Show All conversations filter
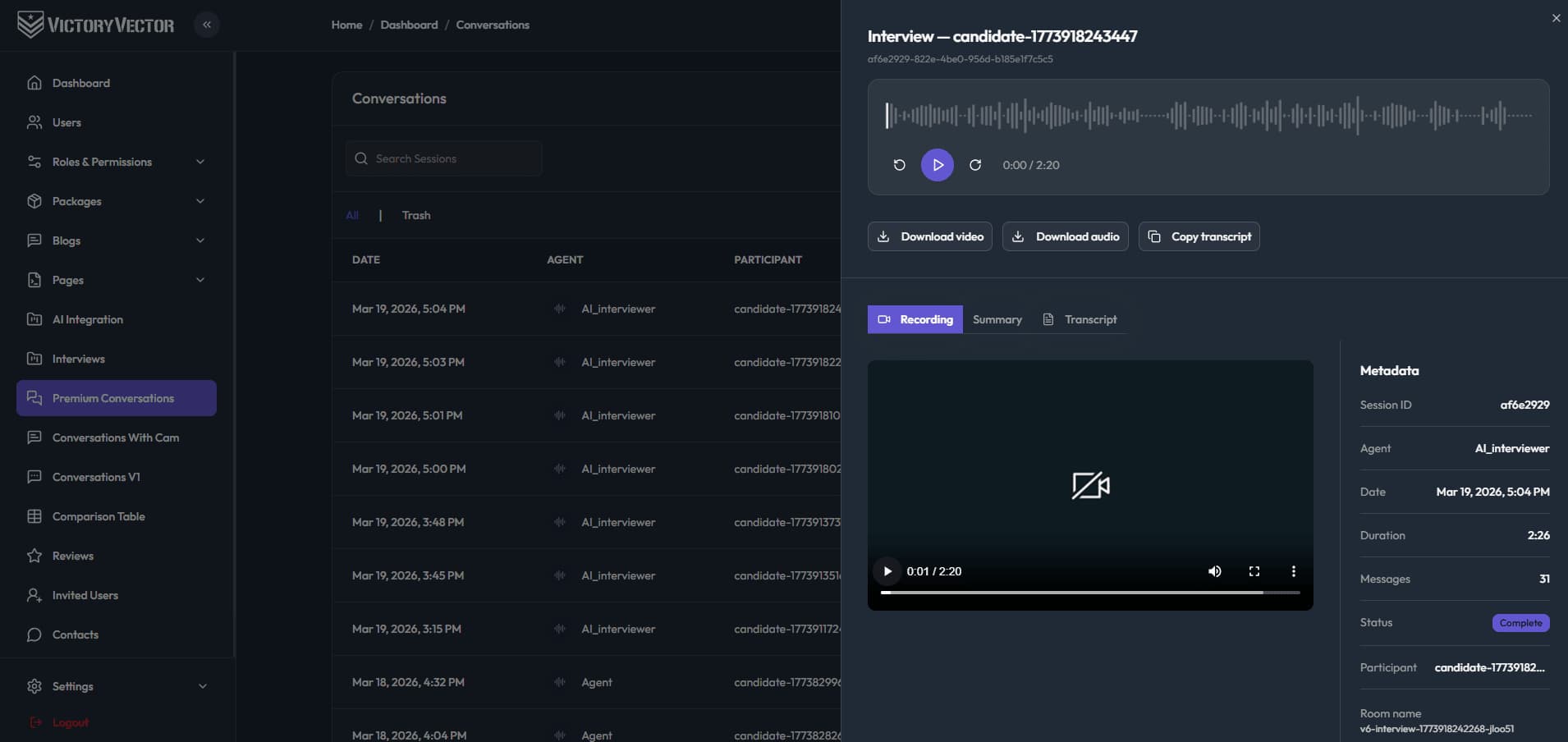This screenshot has width=1568, height=742. coord(352,215)
